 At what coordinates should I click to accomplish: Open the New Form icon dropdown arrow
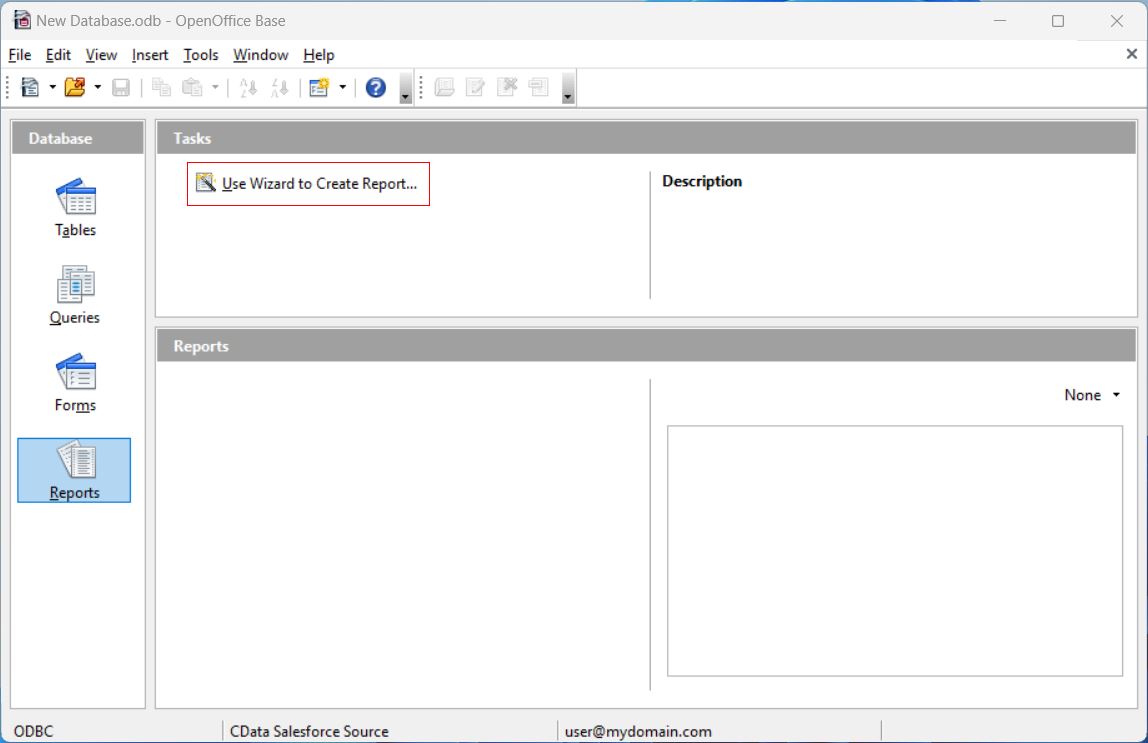pyautogui.click(x=342, y=88)
